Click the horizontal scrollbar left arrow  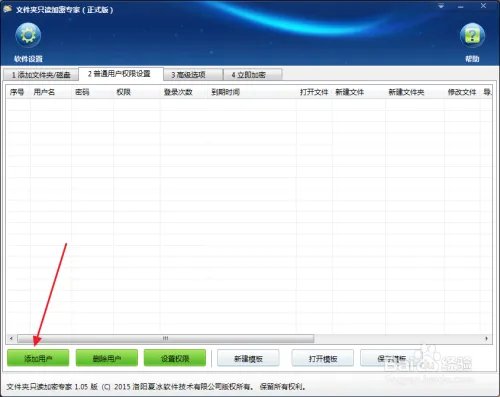11,339
